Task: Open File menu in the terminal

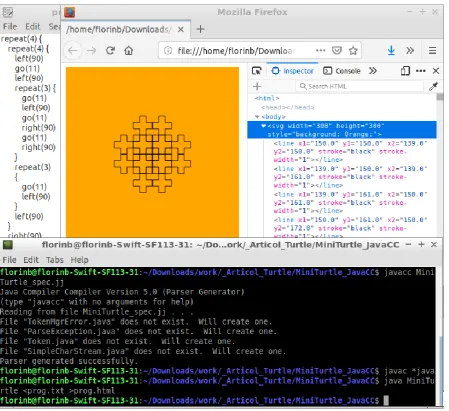Action: pos(9,260)
